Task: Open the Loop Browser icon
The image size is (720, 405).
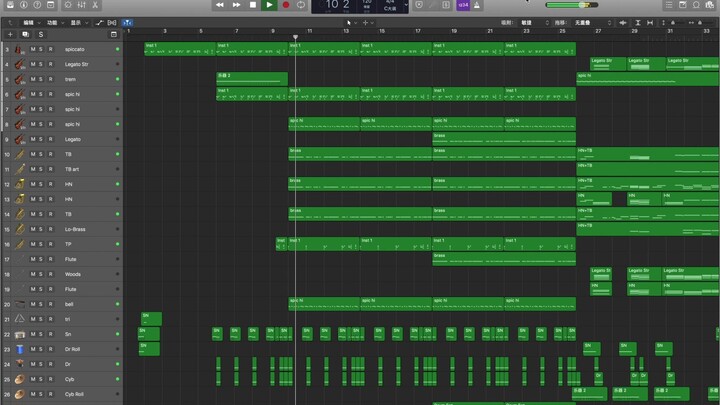Action: point(696,5)
